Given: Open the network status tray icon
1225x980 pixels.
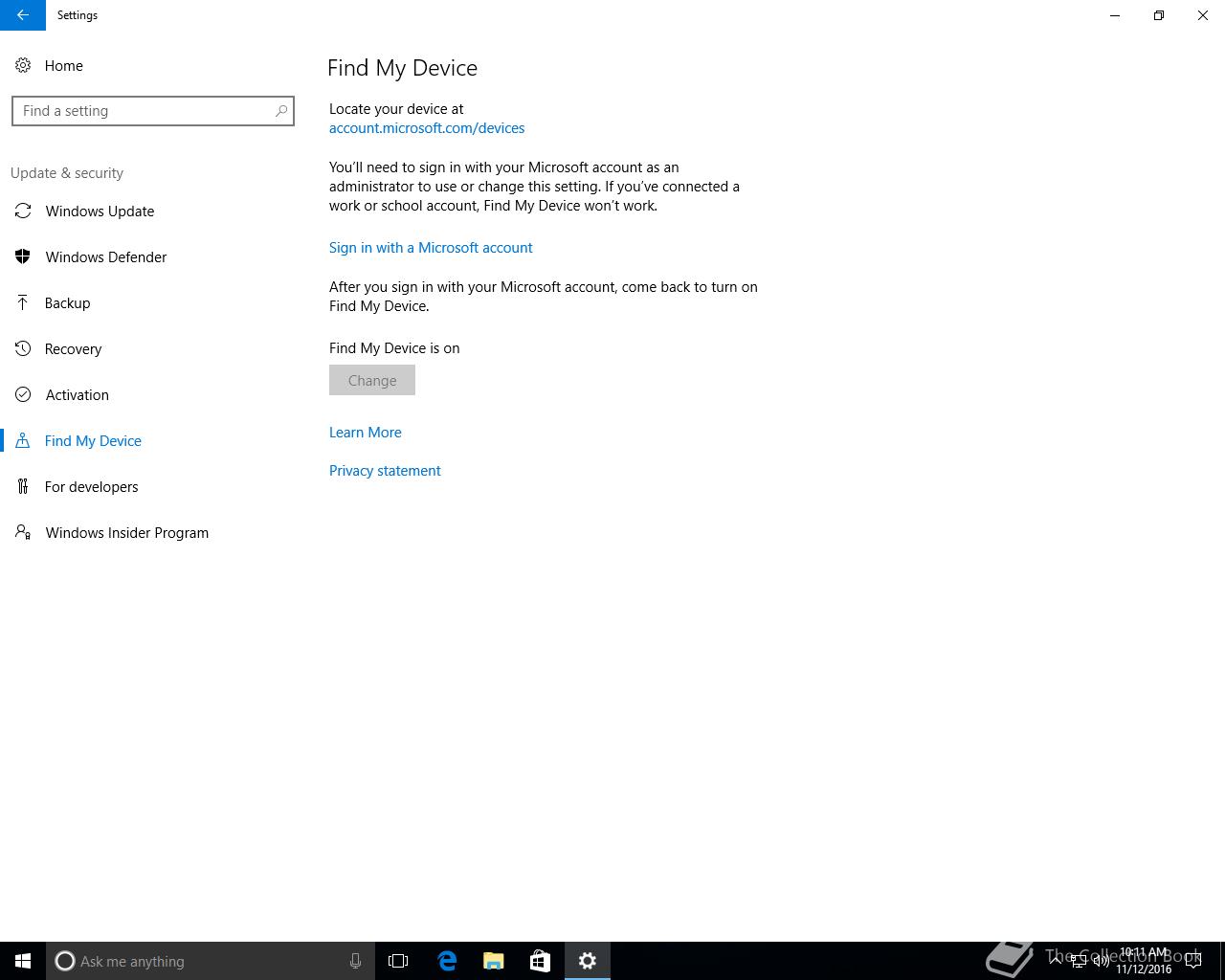Looking at the screenshot, I should point(1078,962).
